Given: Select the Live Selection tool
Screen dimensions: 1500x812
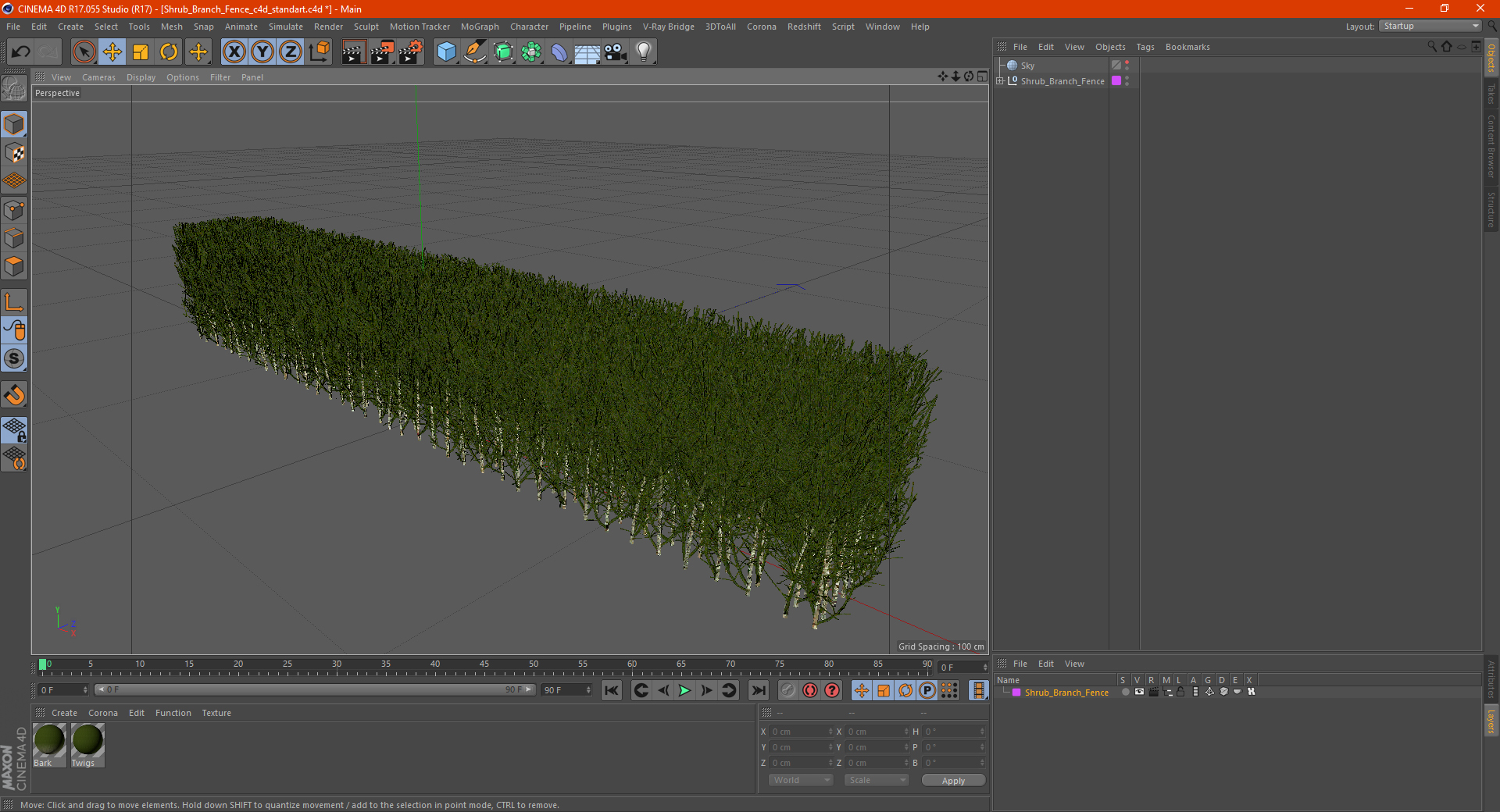Looking at the screenshot, I should point(84,52).
